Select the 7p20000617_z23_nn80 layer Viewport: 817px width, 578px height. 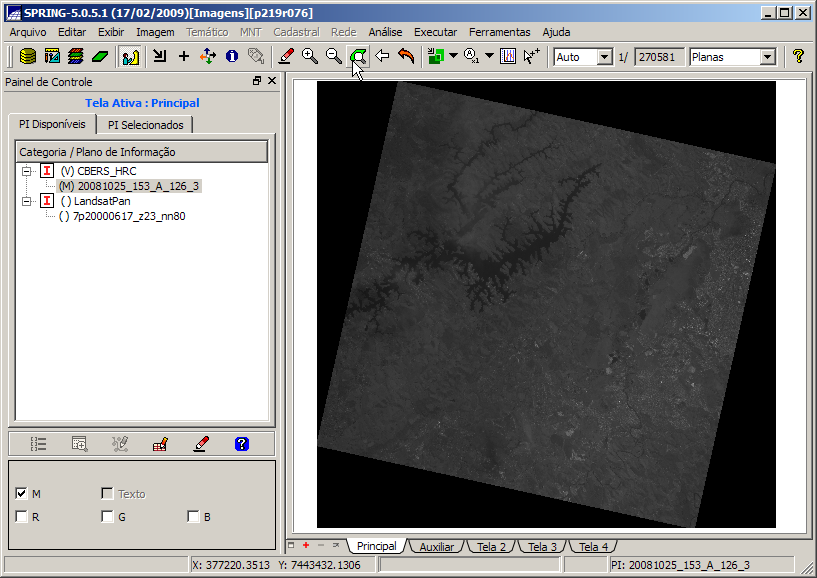(129, 216)
